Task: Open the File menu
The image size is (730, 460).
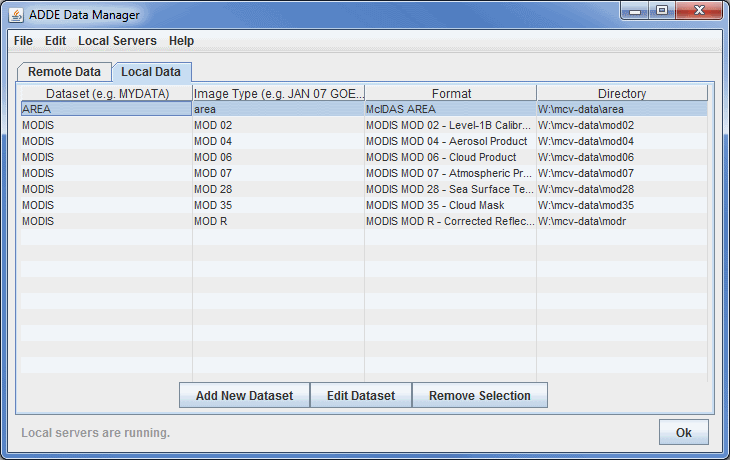Action: tap(23, 41)
